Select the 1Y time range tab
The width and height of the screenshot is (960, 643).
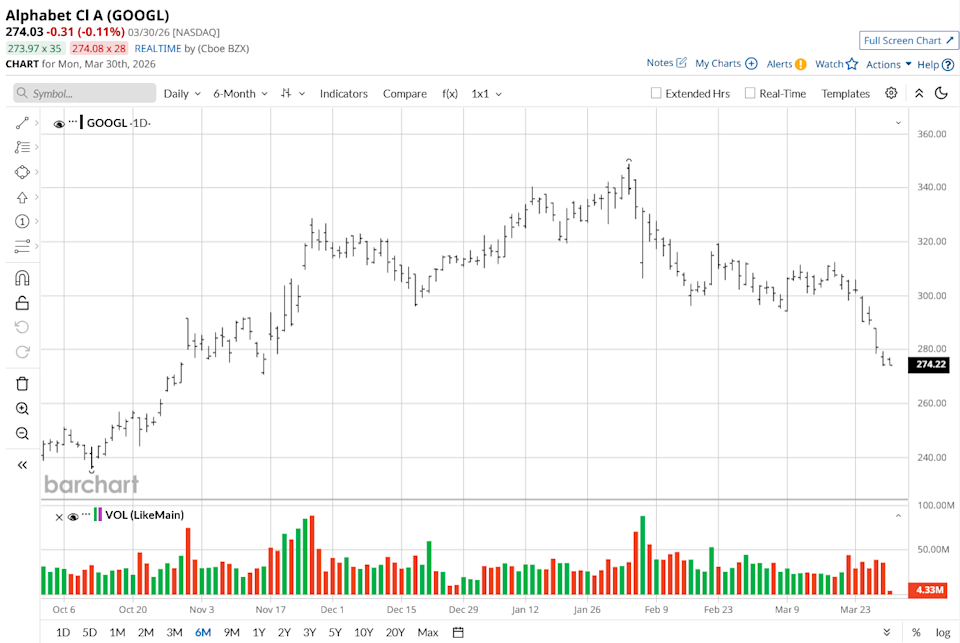(259, 632)
